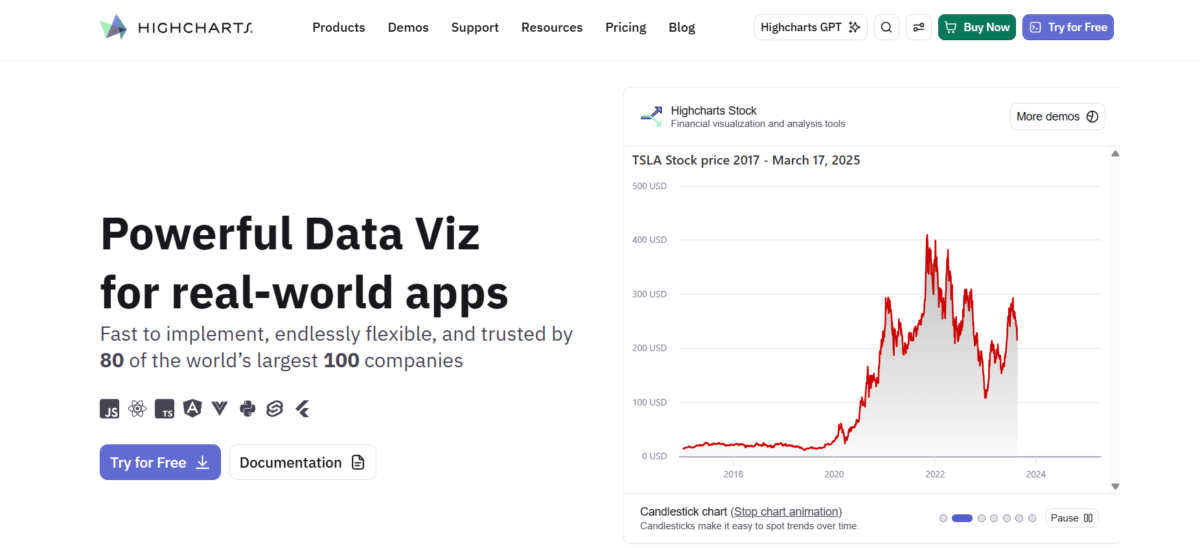Select the last carousel dot indicator
This screenshot has width=1200, height=548.
pos(1032,518)
